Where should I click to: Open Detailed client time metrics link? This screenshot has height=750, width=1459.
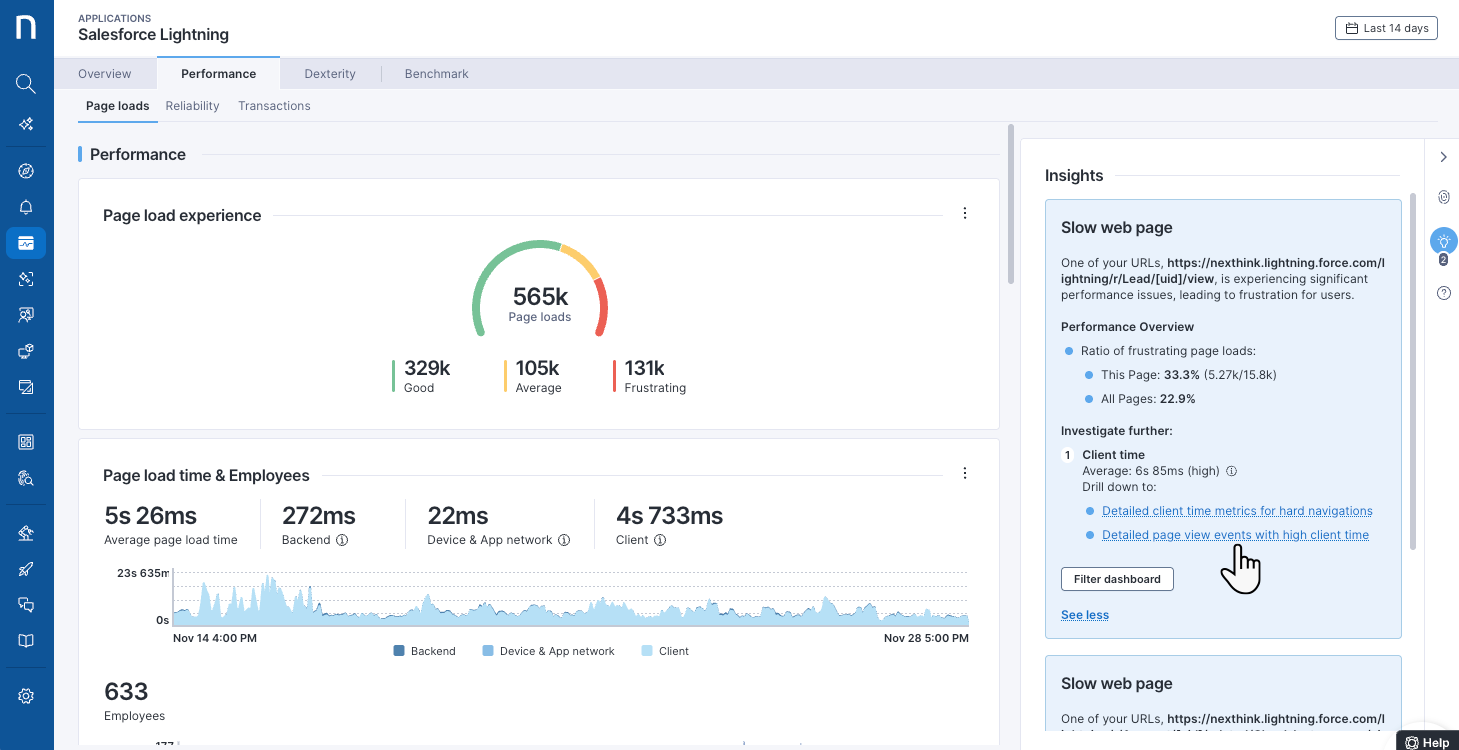click(1237, 511)
